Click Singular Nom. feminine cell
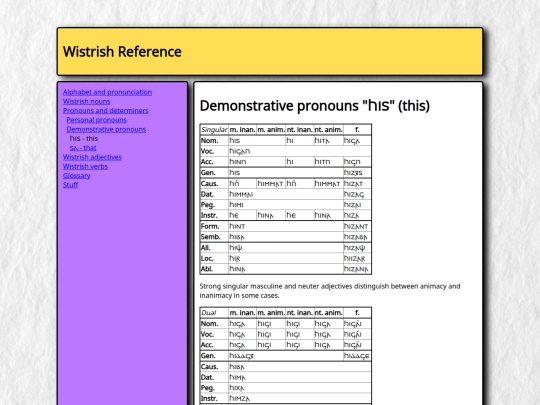The width and height of the screenshot is (540, 405). [x=357, y=141]
